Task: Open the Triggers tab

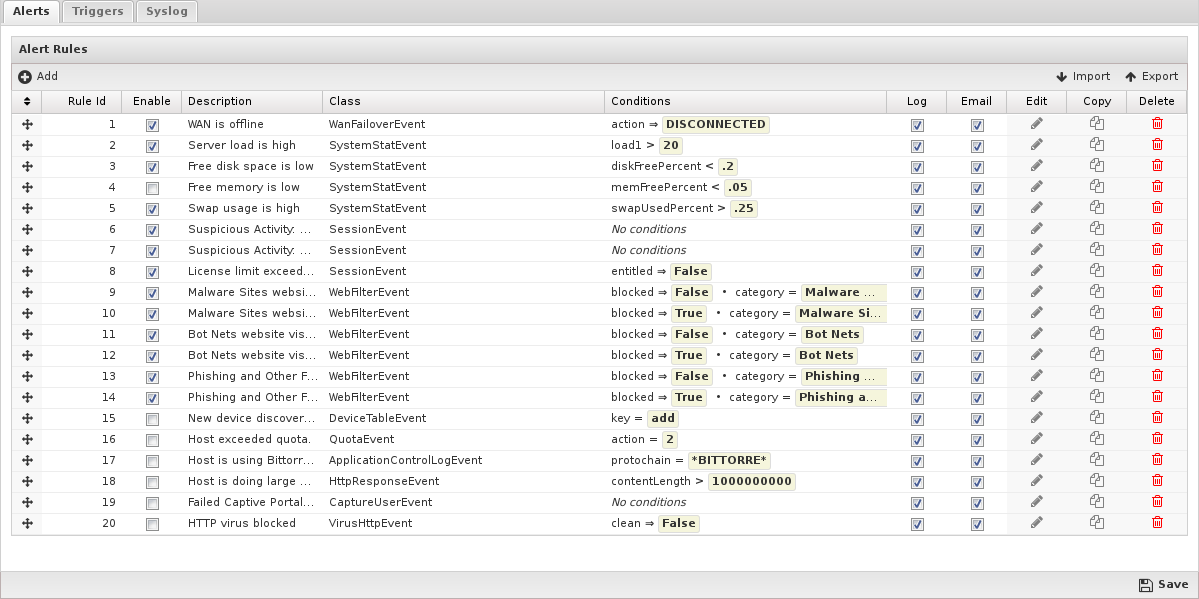Action: (x=98, y=11)
